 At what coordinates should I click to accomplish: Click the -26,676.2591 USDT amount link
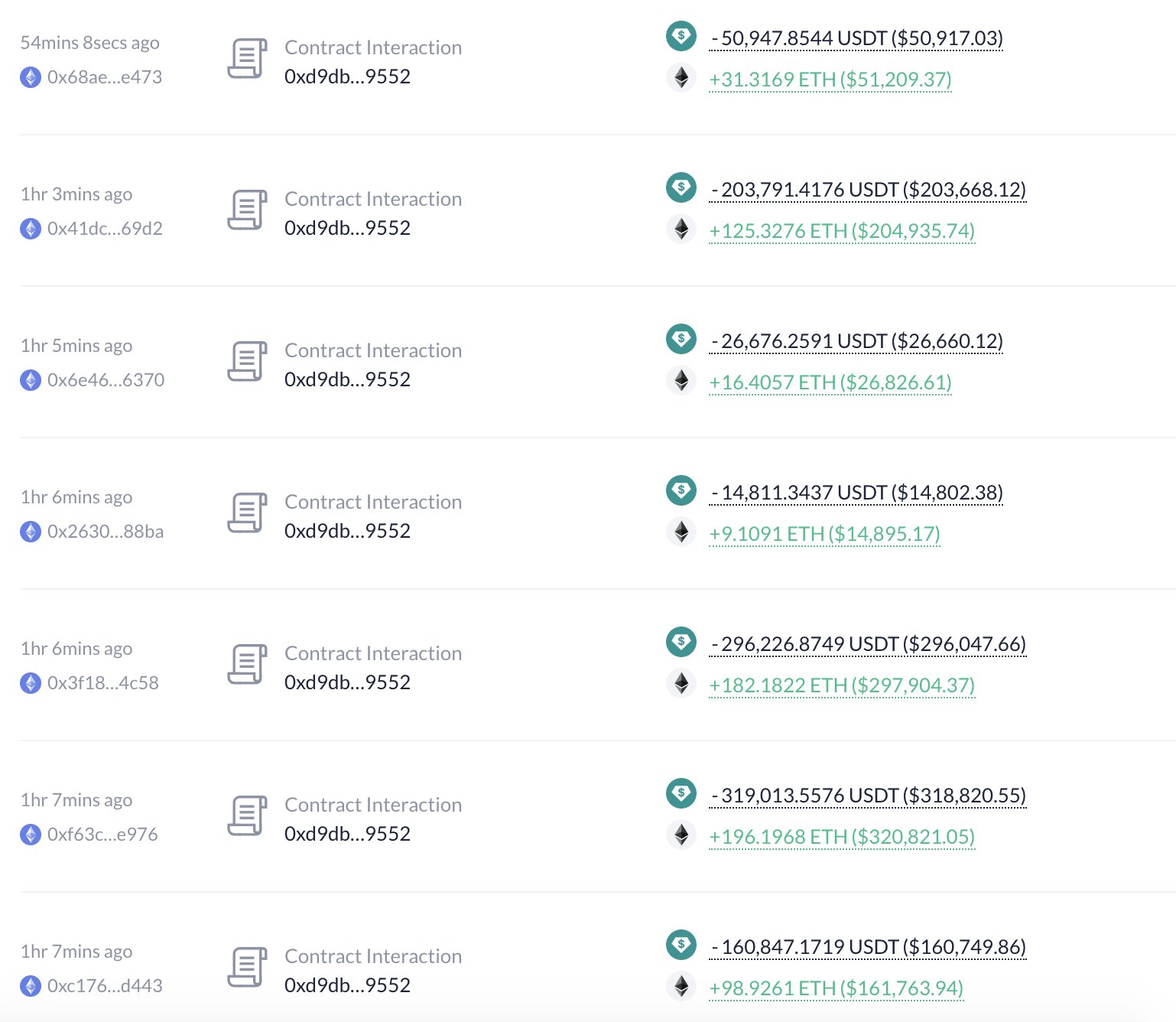point(856,341)
